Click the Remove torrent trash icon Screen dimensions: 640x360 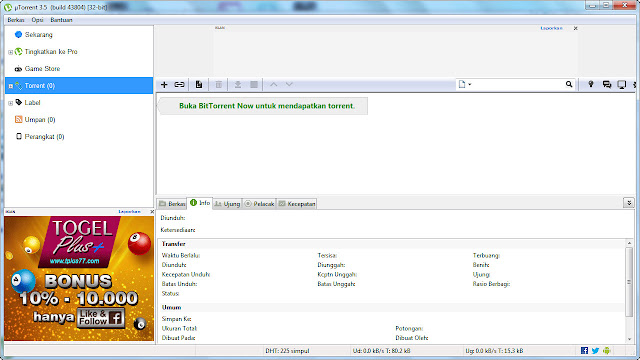219,84
